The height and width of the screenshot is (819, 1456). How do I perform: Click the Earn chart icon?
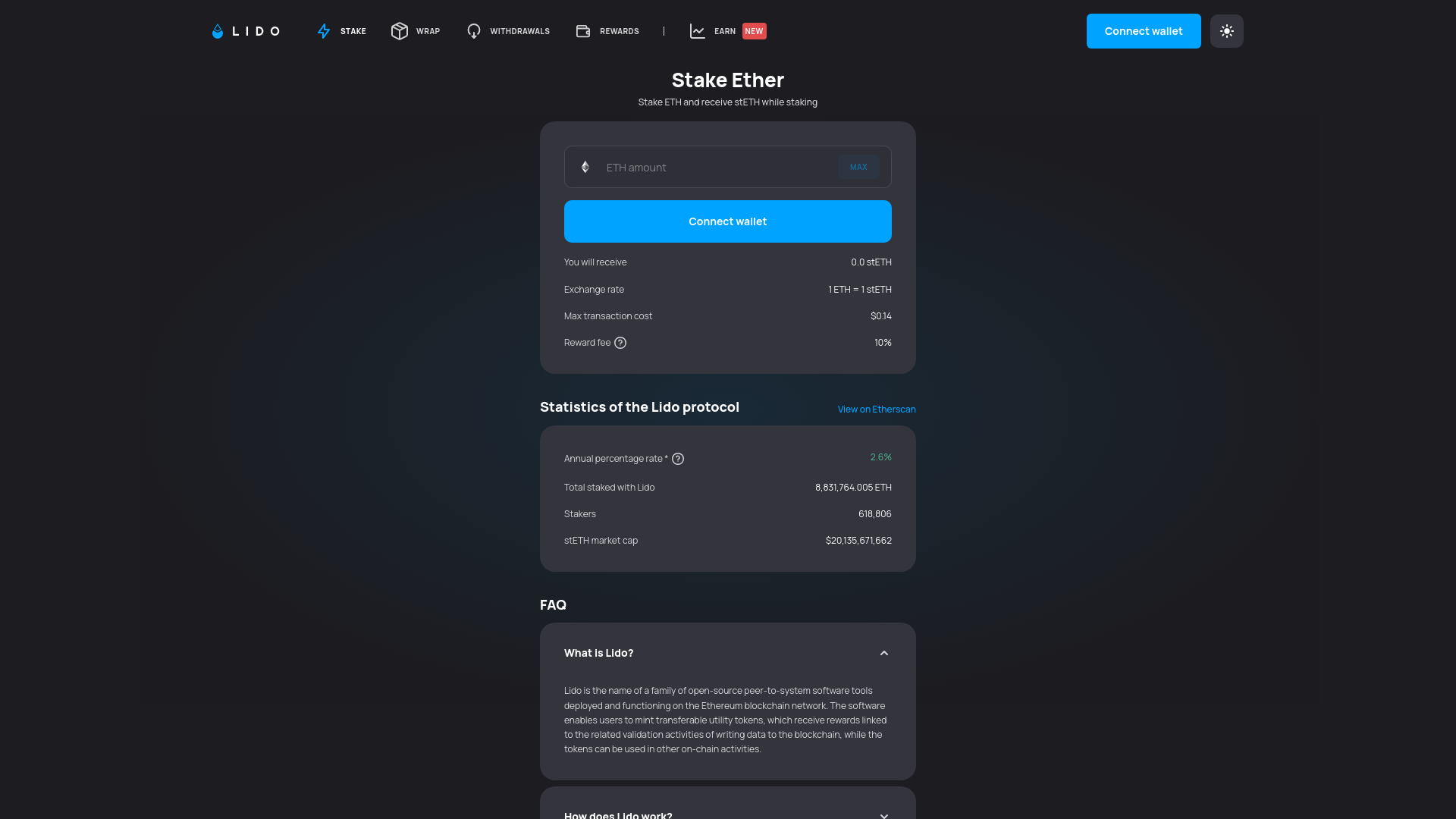(x=698, y=31)
